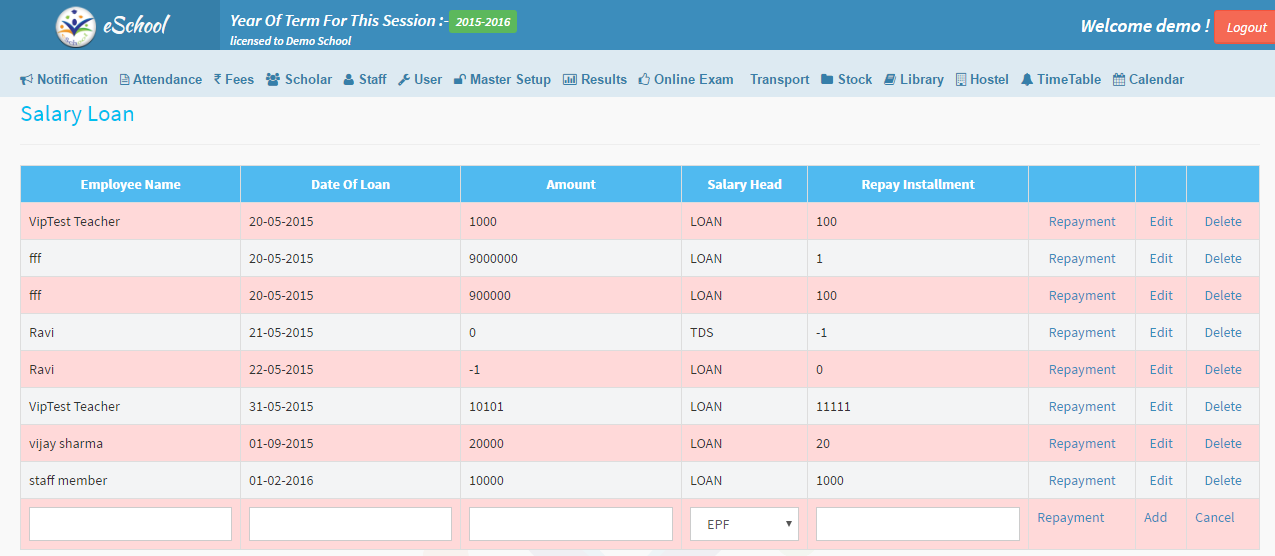The height and width of the screenshot is (556, 1275).
Task: Open the Staff menu
Action: [x=365, y=79]
